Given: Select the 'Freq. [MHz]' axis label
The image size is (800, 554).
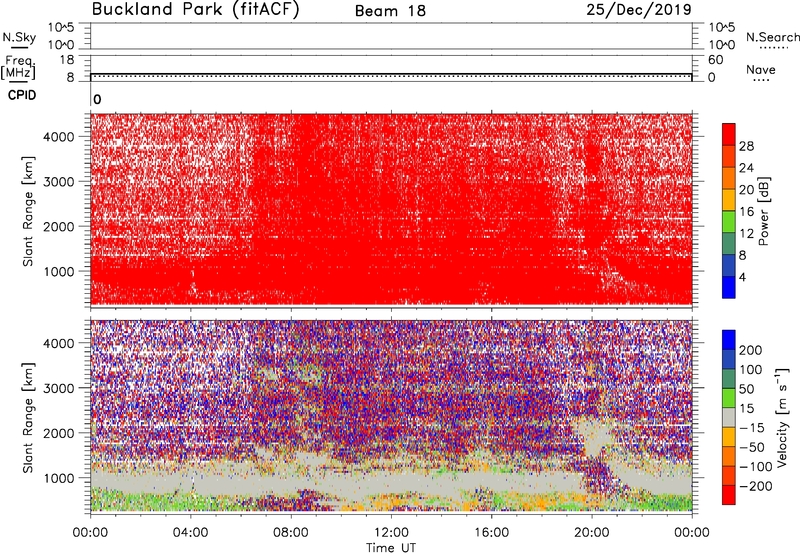Looking at the screenshot, I should click(x=19, y=67).
